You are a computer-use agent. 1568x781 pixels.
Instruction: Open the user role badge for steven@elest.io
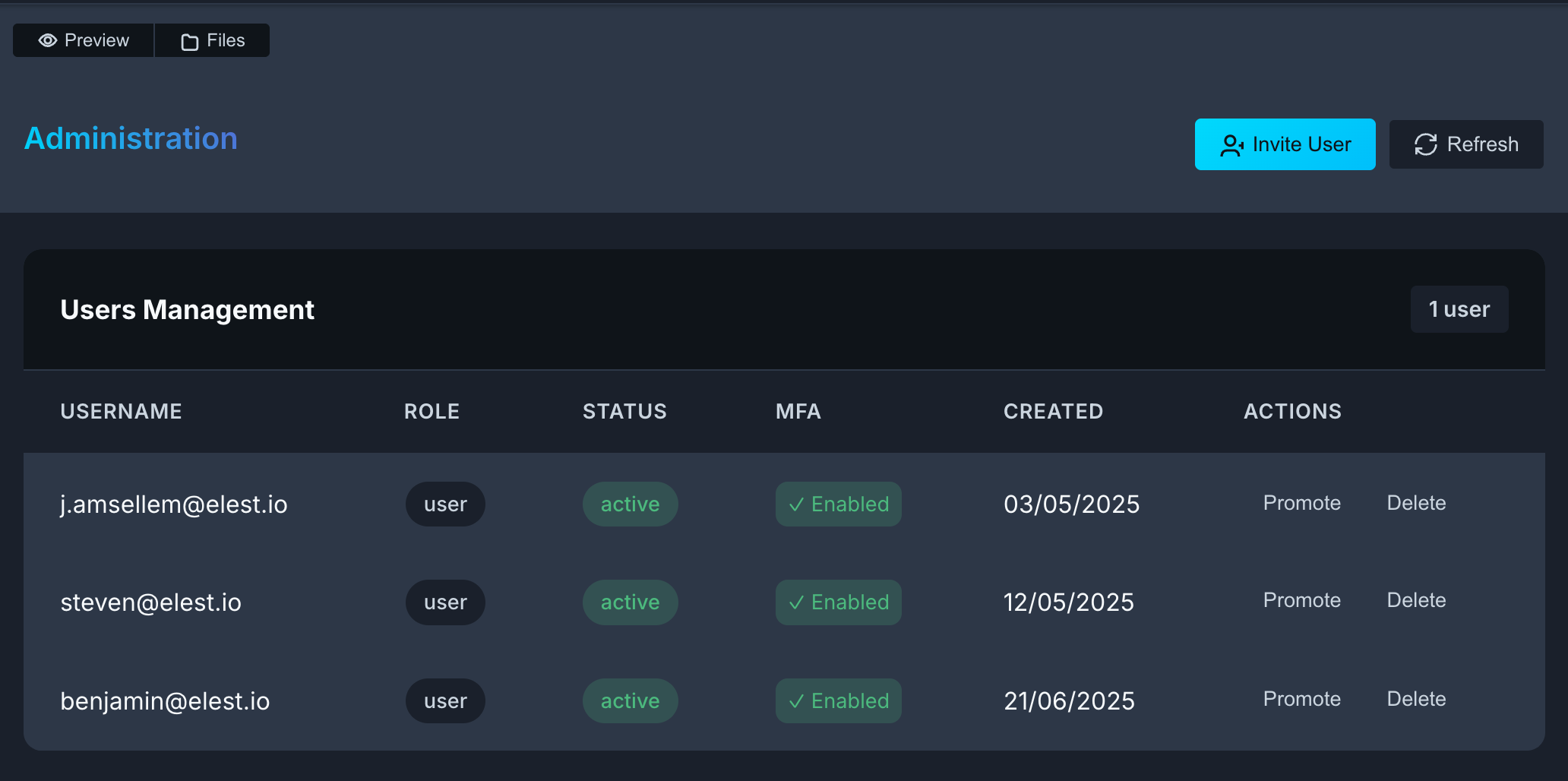click(445, 602)
